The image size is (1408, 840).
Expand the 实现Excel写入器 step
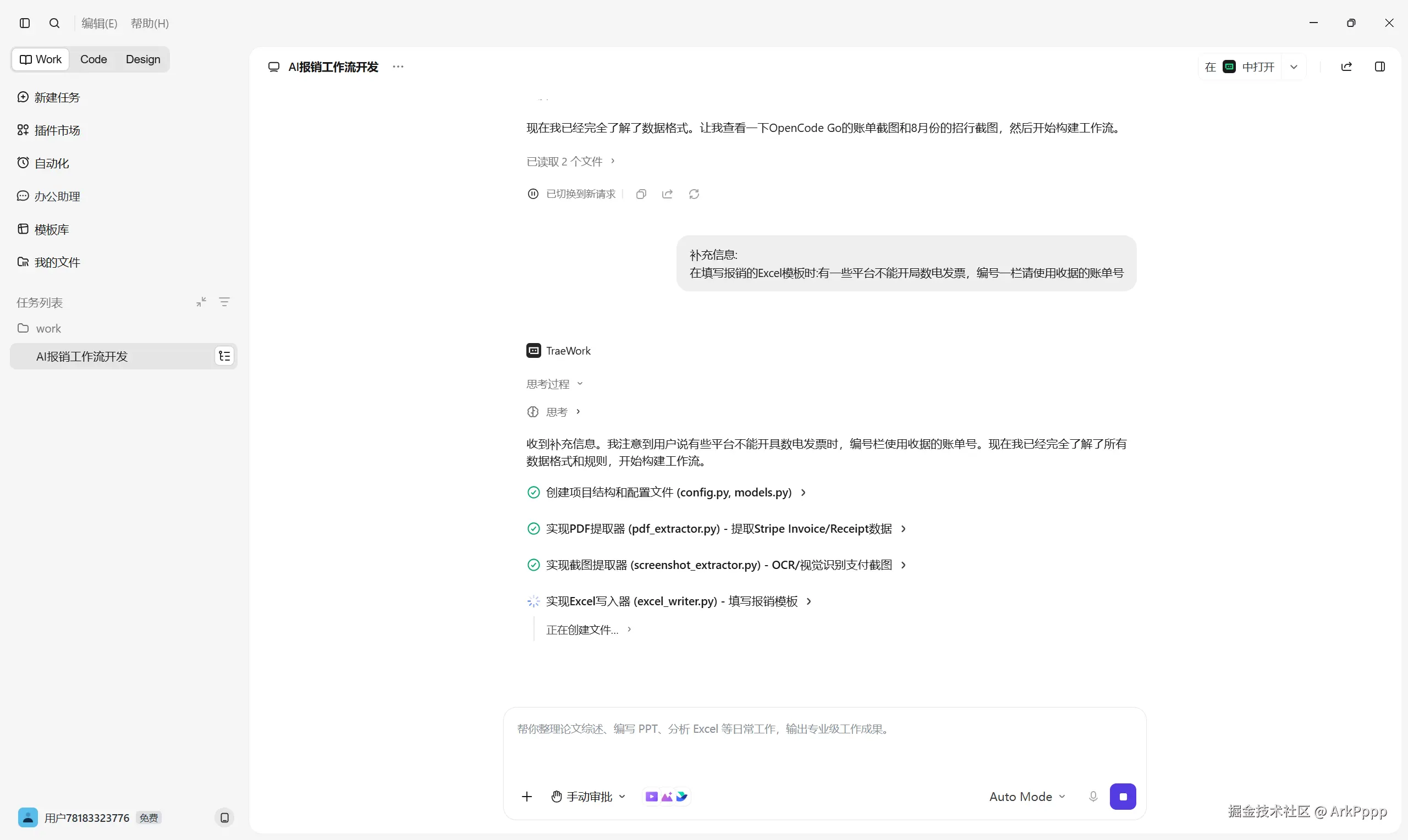pos(670,601)
